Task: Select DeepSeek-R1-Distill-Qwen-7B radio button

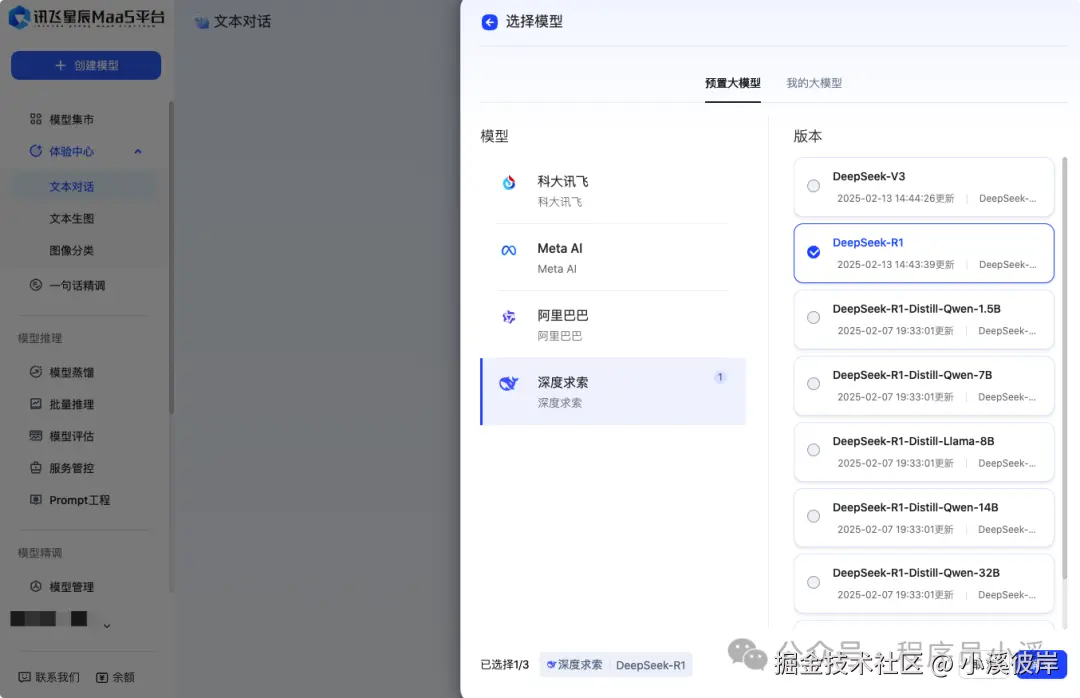Action: tap(813, 384)
